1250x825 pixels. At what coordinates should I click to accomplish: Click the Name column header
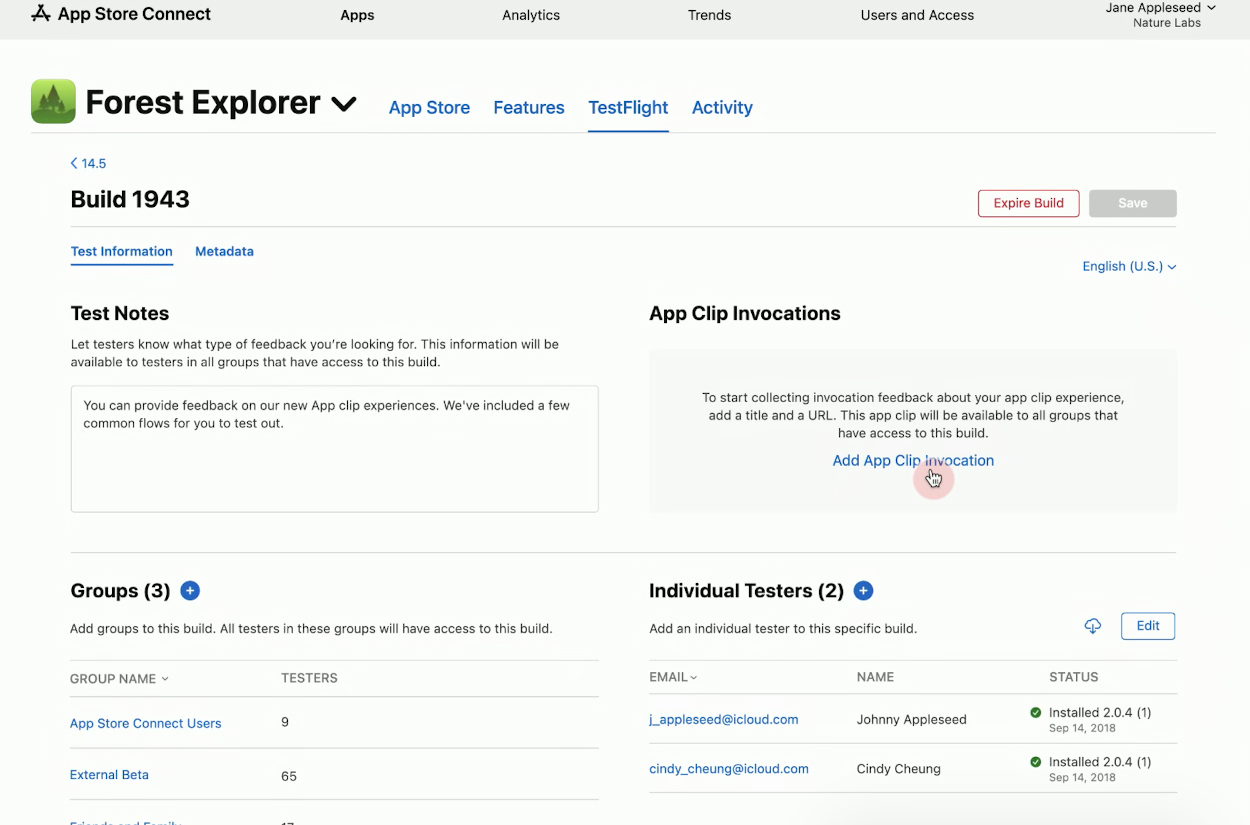(x=875, y=677)
